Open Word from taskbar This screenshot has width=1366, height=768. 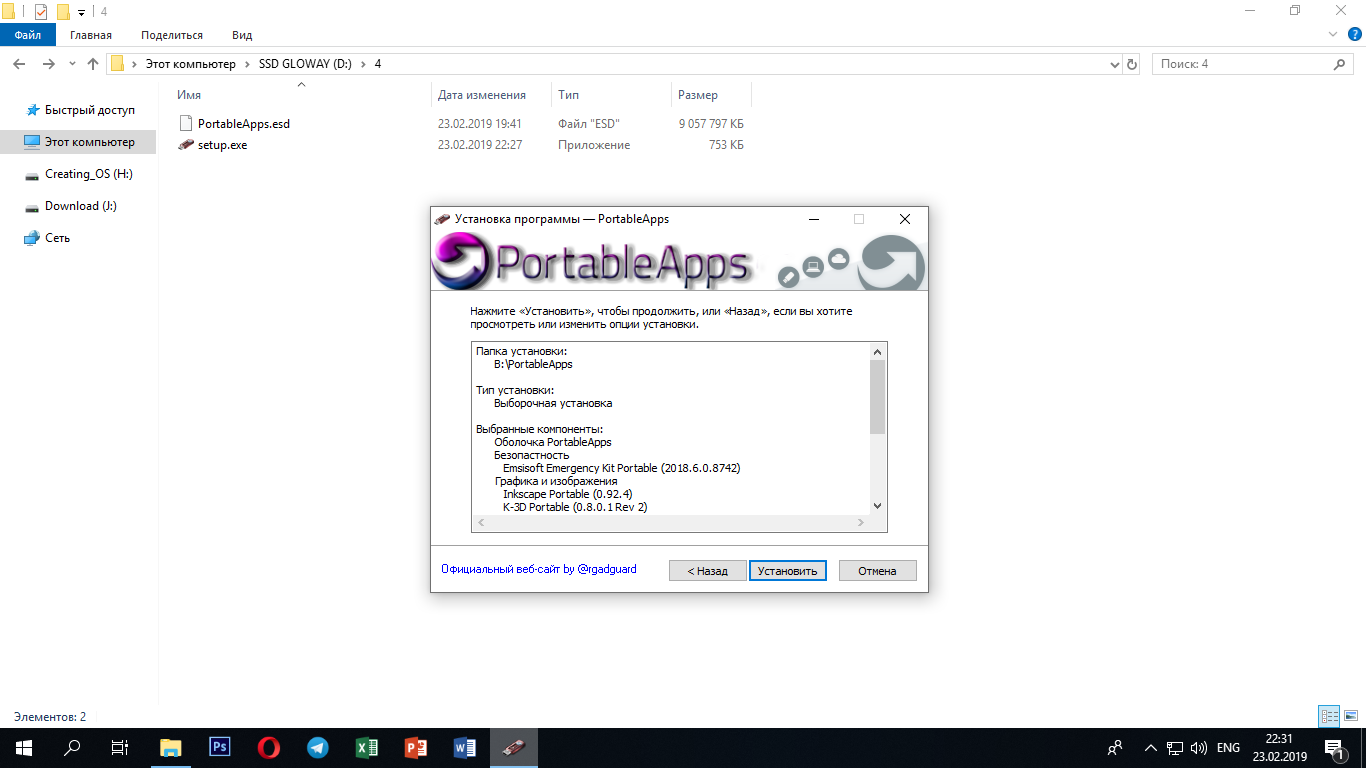pyautogui.click(x=465, y=748)
